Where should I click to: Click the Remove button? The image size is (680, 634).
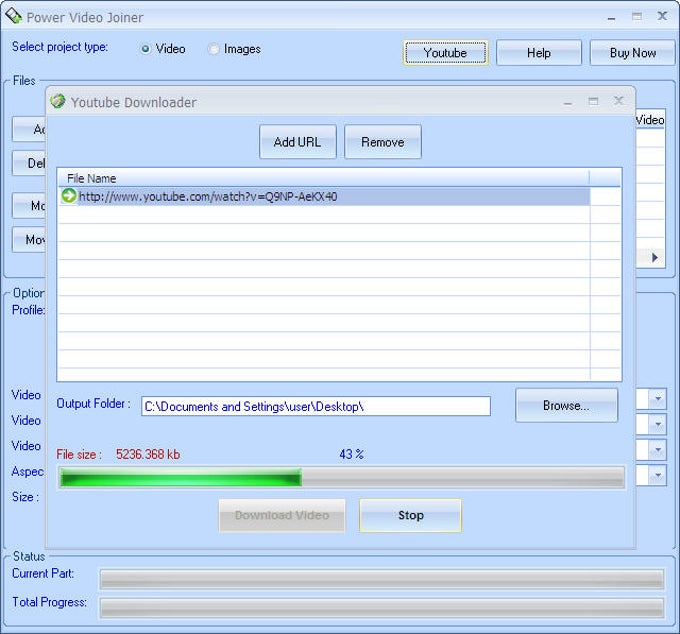pos(382,142)
